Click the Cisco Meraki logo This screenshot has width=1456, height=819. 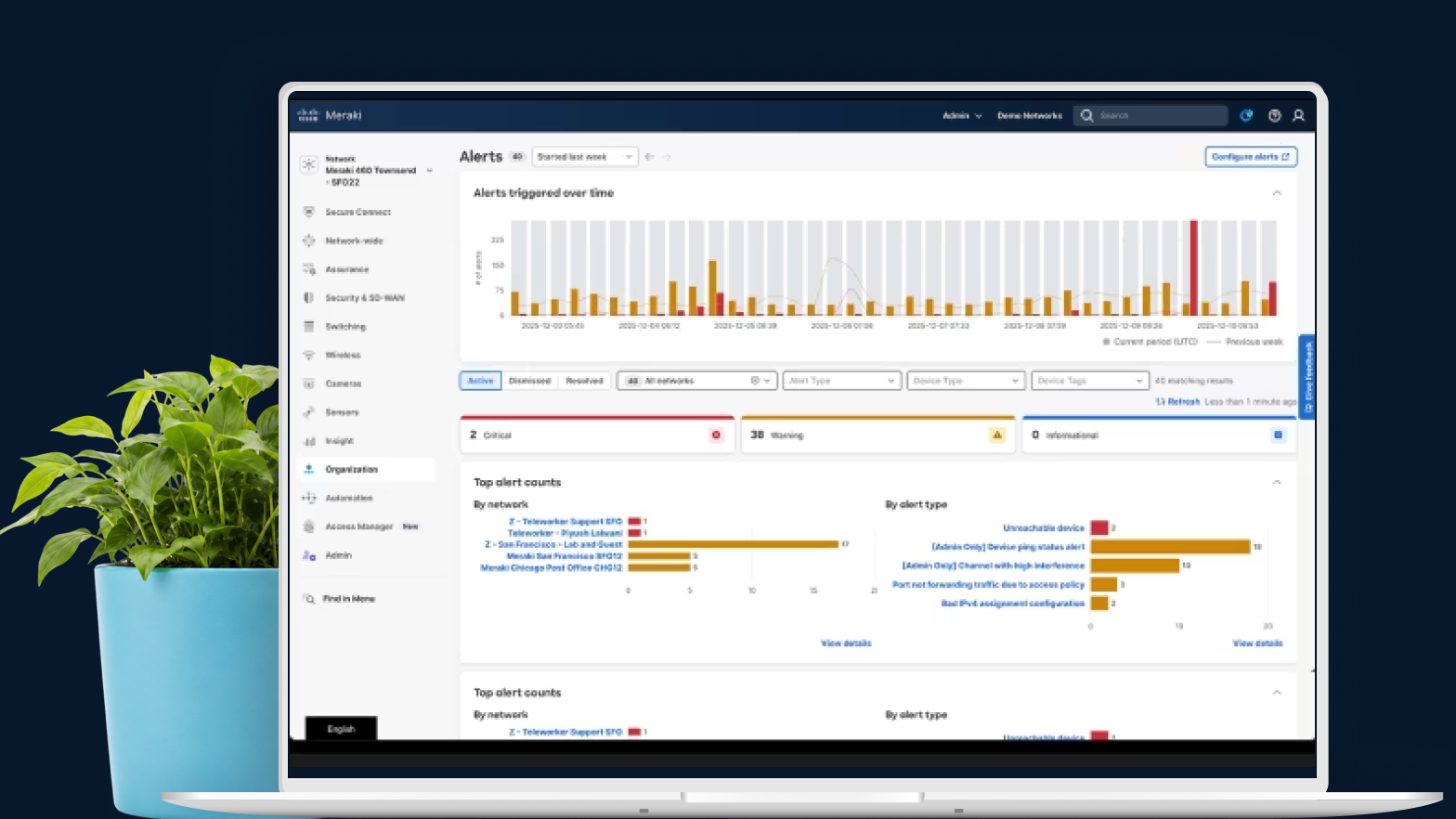pyautogui.click(x=329, y=115)
